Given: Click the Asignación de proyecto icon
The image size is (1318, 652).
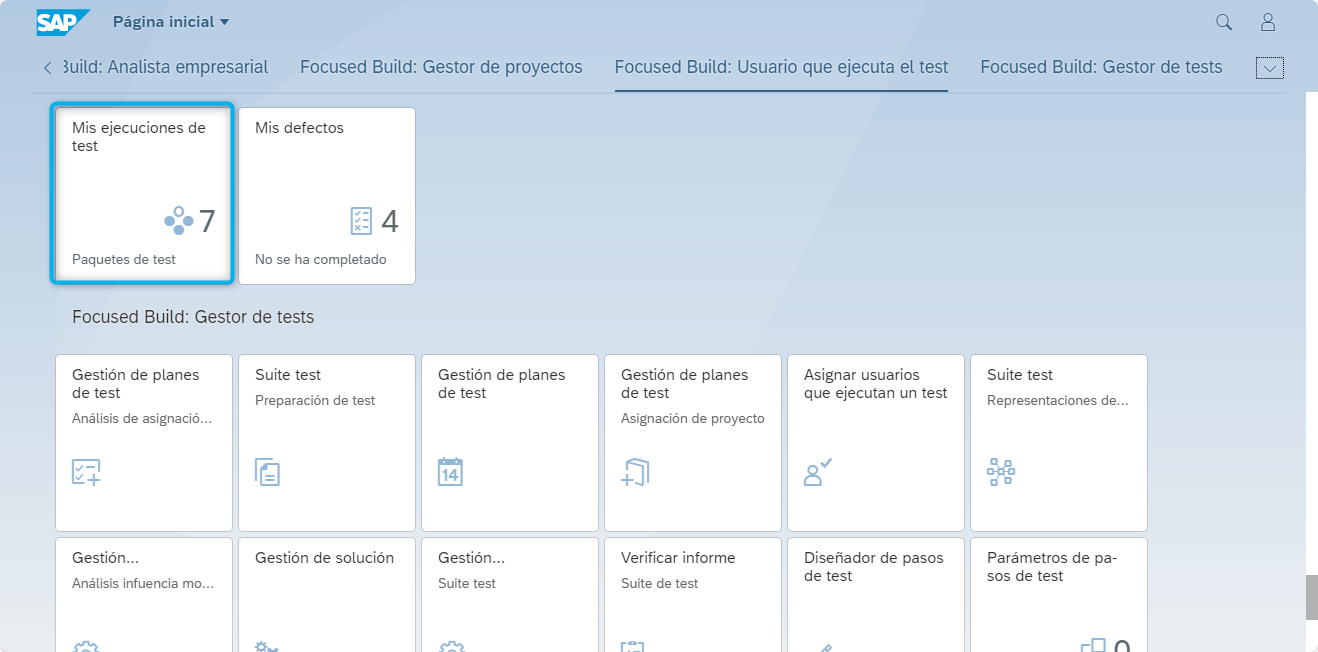Looking at the screenshot, I should click(635, 472).
